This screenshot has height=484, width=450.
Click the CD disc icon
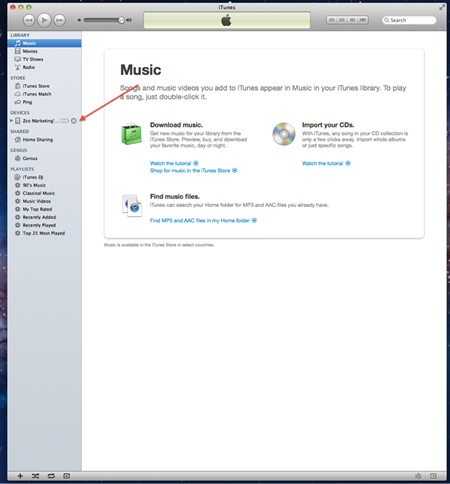pyautogui.click(x=284, y=134)
